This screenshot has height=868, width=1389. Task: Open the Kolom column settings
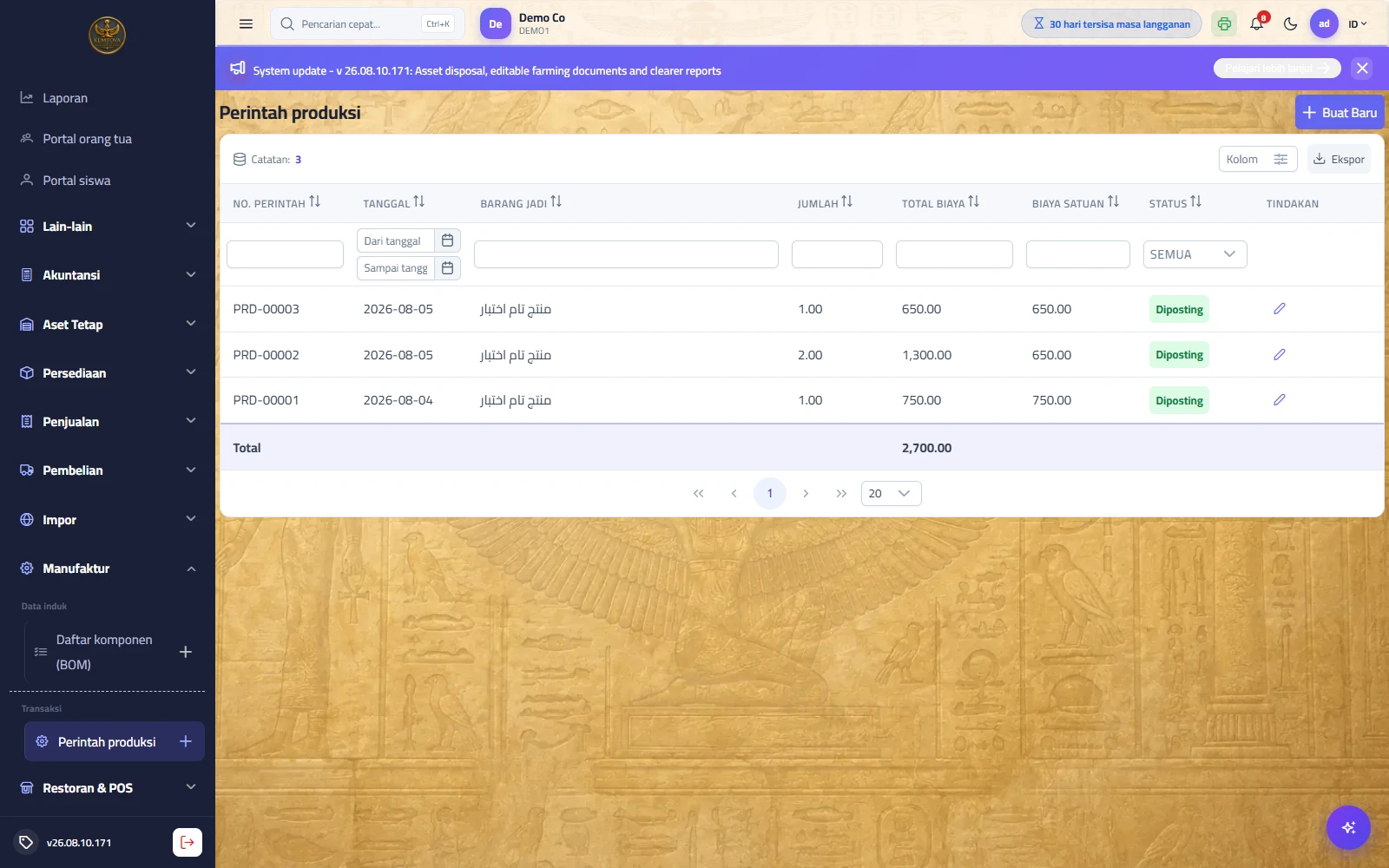point(1258,159)
